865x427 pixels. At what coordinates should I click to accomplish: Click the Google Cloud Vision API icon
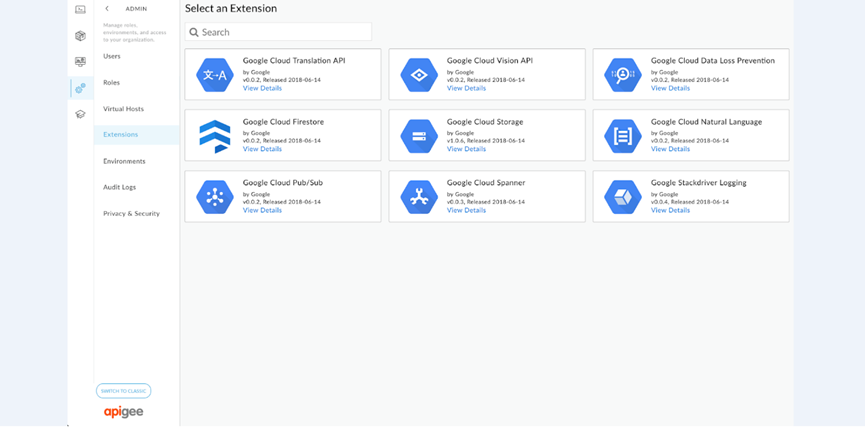[419, 75]
